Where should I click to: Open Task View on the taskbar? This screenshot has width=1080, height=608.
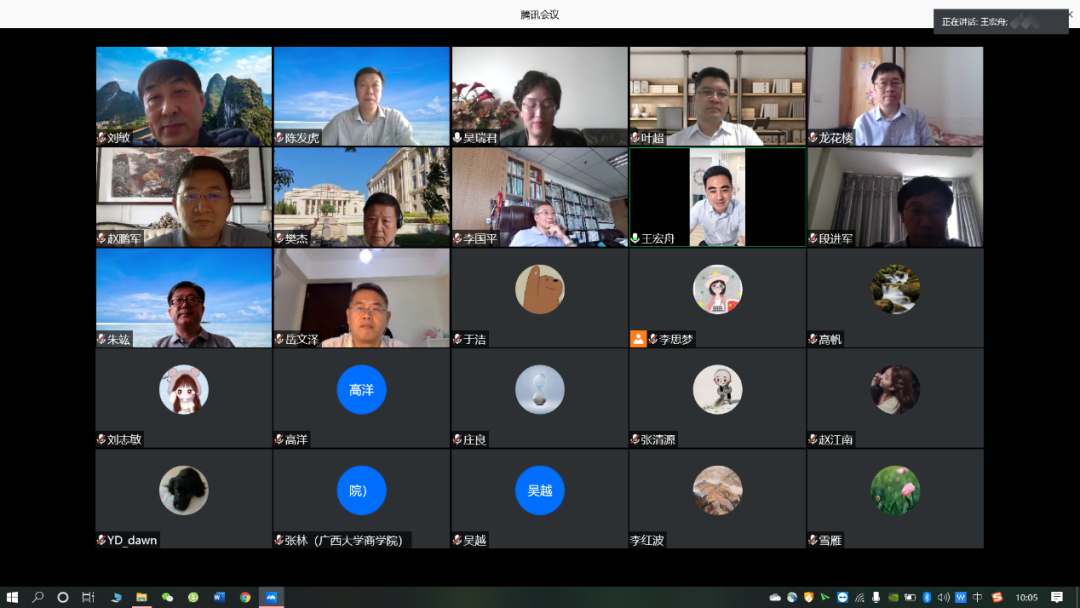tap(88, 597)
